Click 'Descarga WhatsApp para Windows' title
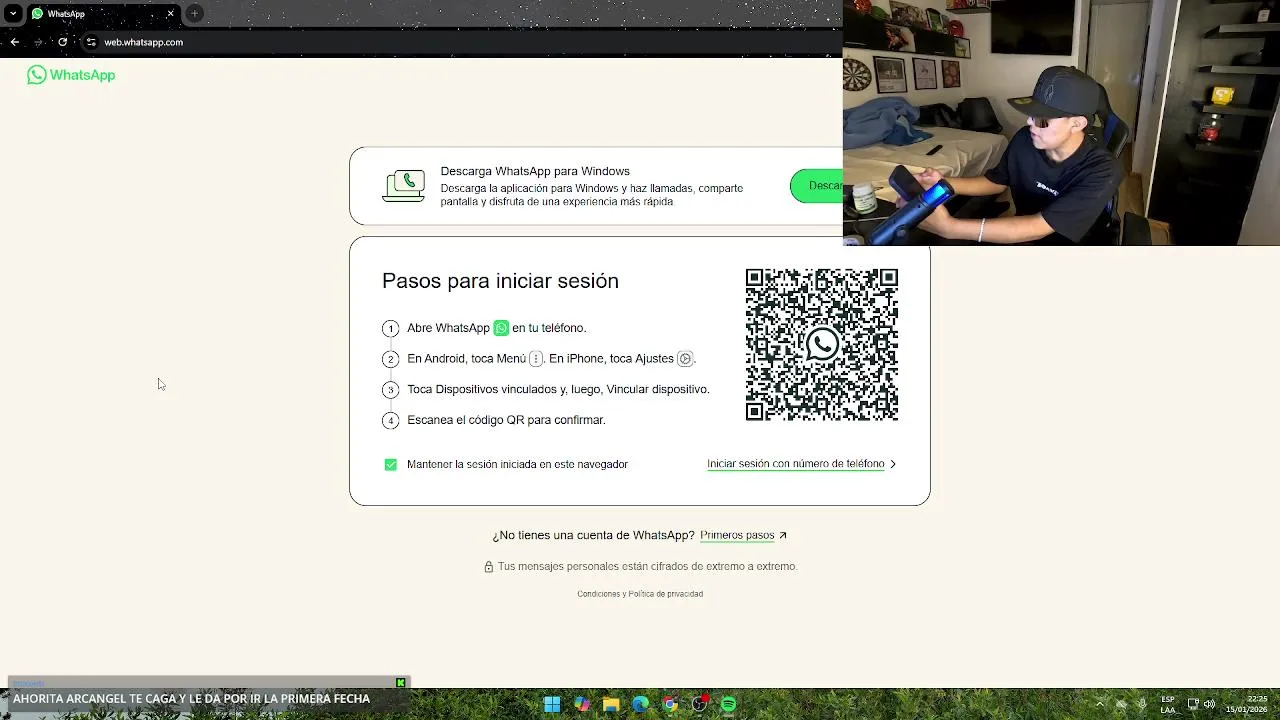 click(535, 171)
